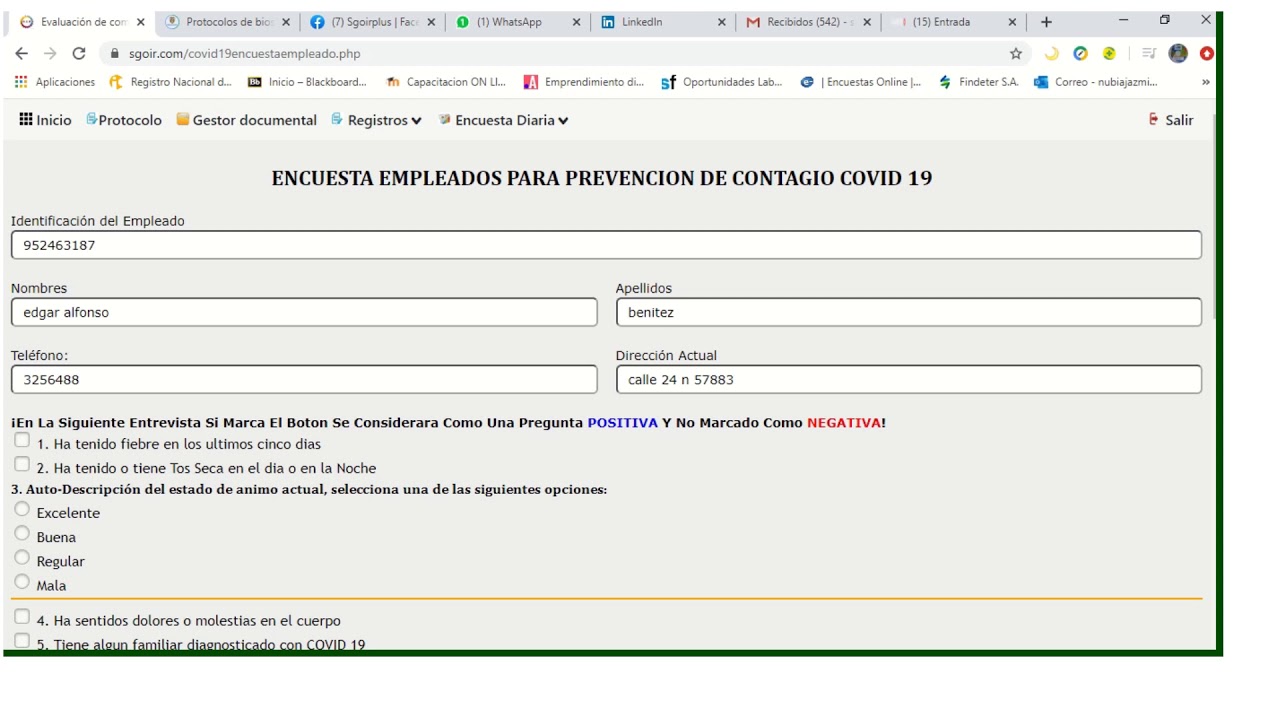Reload the page with the refresh icon
1280x720 pixels.
click(79, 54)
